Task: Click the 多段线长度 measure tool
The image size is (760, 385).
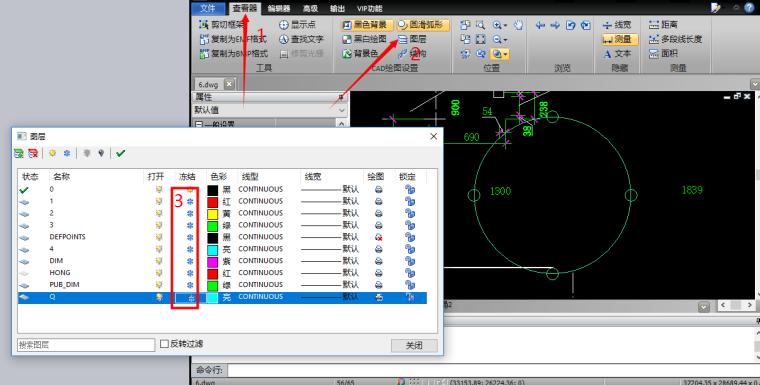Action: tap(675, 39)
